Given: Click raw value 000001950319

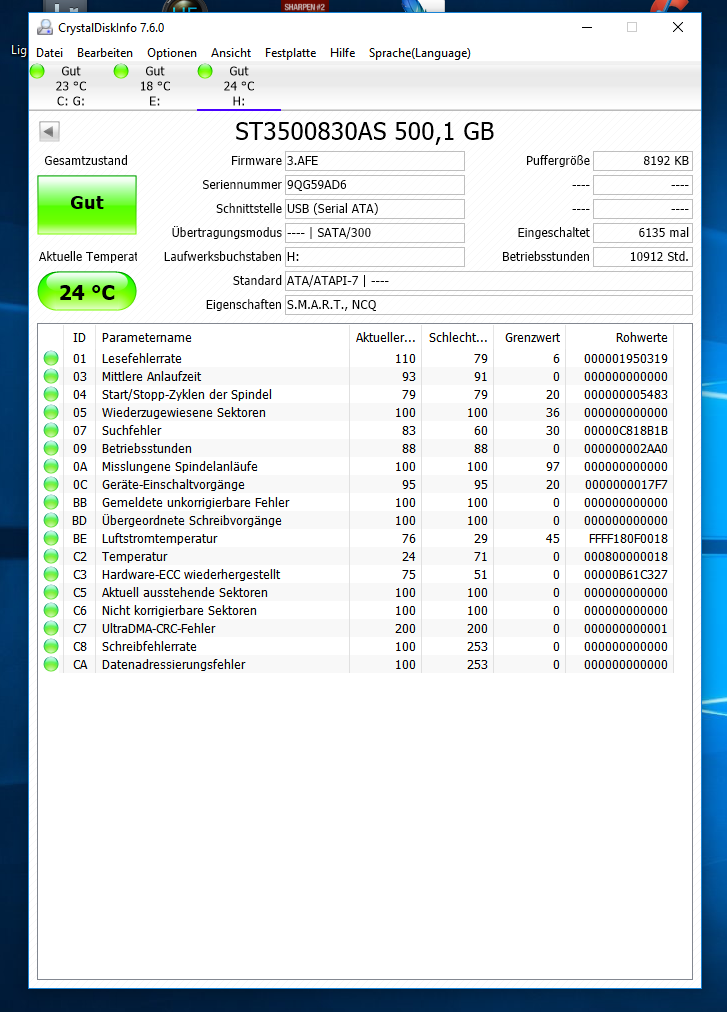Looking at the screenshot, I should 626,358.
